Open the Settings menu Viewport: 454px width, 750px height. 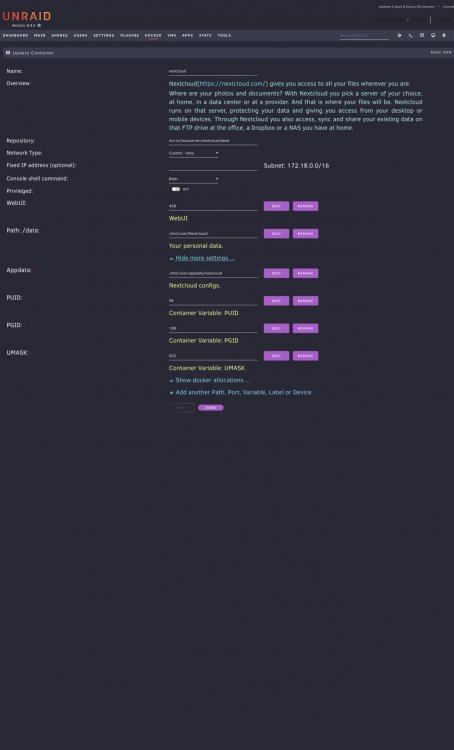(x=103, y=35)
